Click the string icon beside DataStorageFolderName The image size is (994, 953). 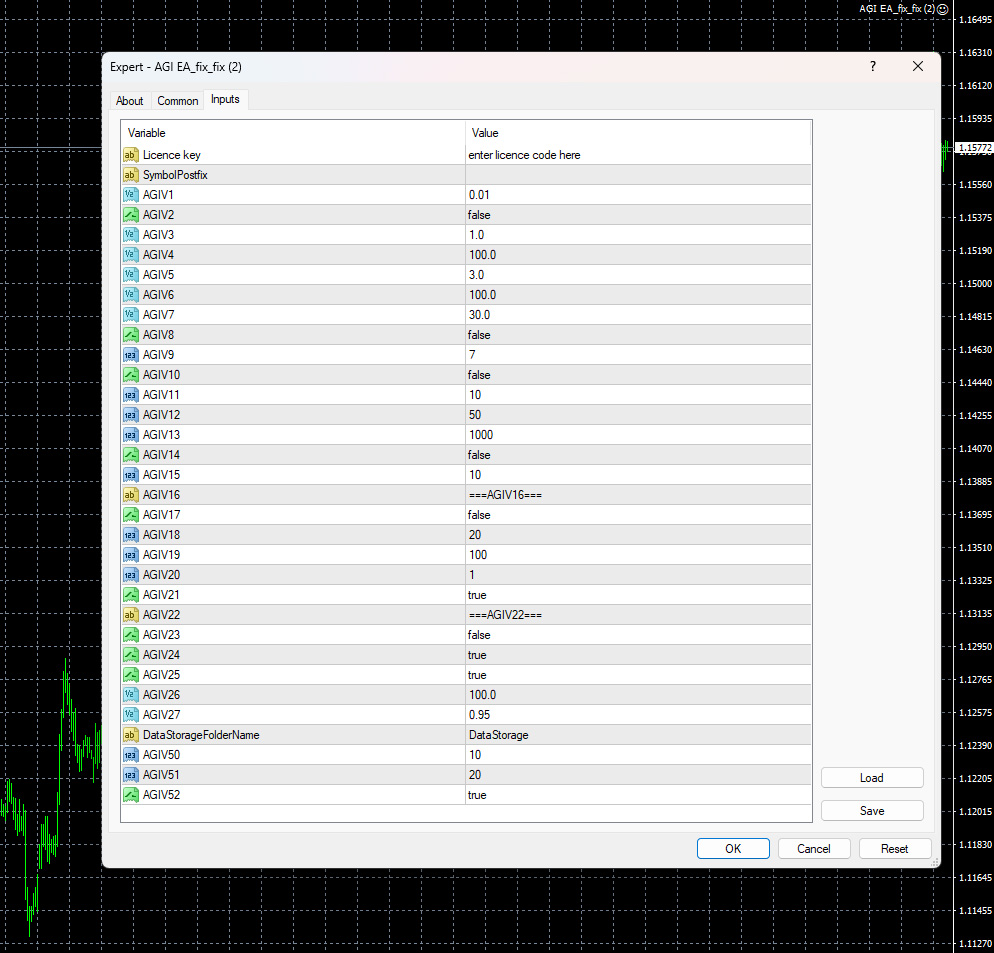click(131, 735)
